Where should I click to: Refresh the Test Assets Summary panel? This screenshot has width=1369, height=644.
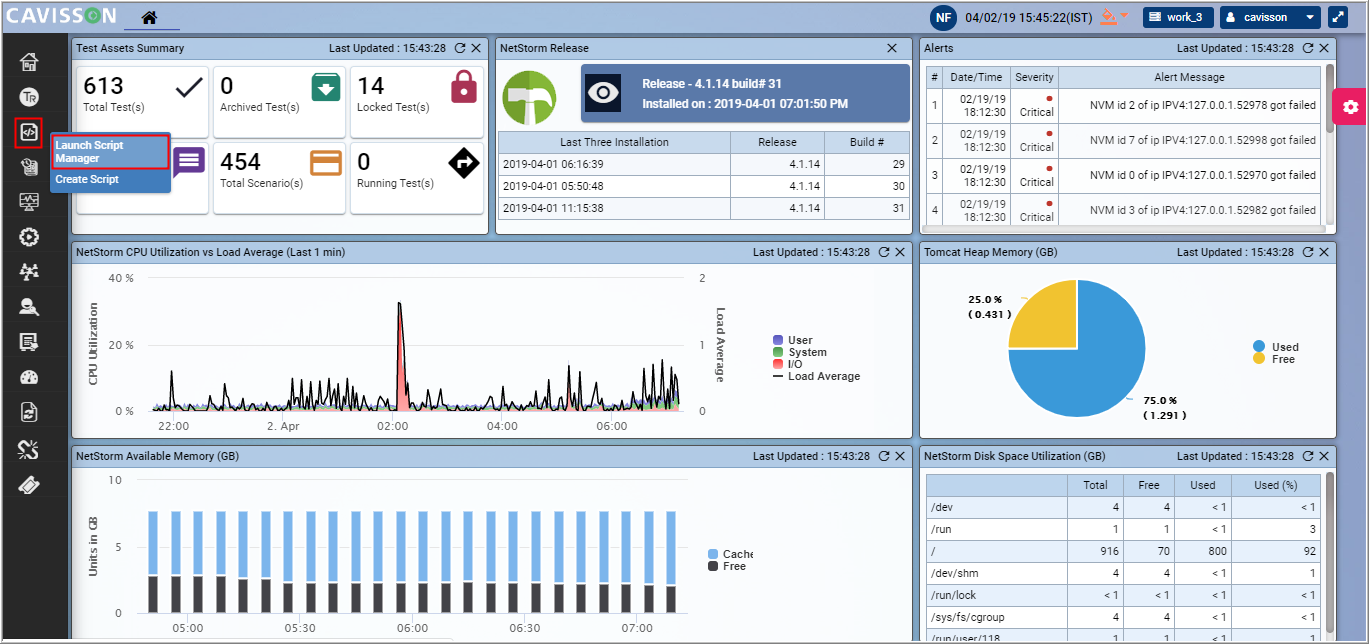(460, 48)
